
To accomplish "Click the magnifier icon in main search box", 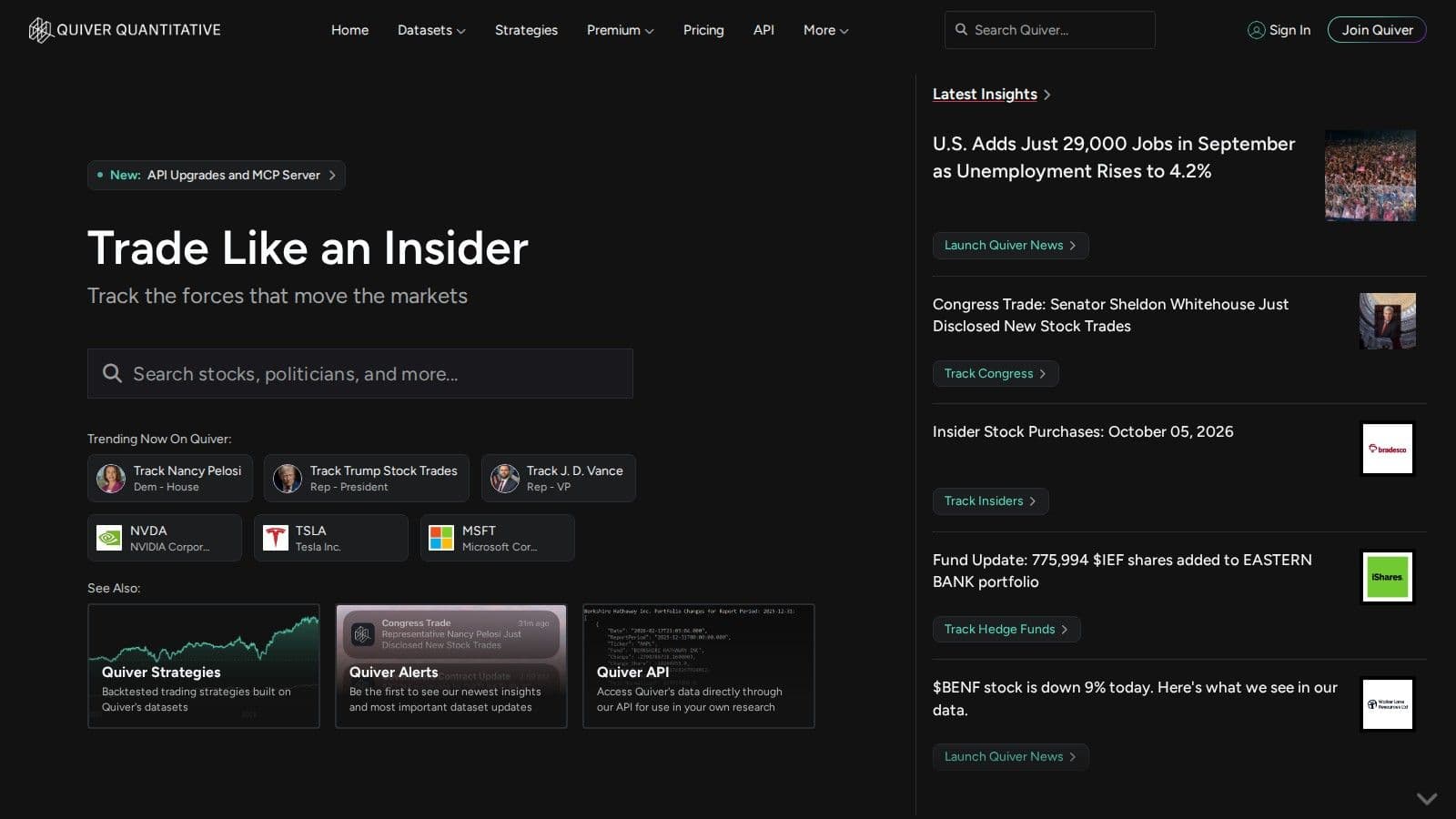I will pos(112,373).
